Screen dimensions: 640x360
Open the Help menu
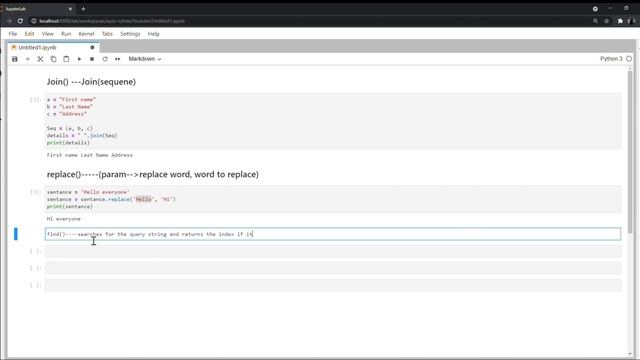(x=153, y=34)
